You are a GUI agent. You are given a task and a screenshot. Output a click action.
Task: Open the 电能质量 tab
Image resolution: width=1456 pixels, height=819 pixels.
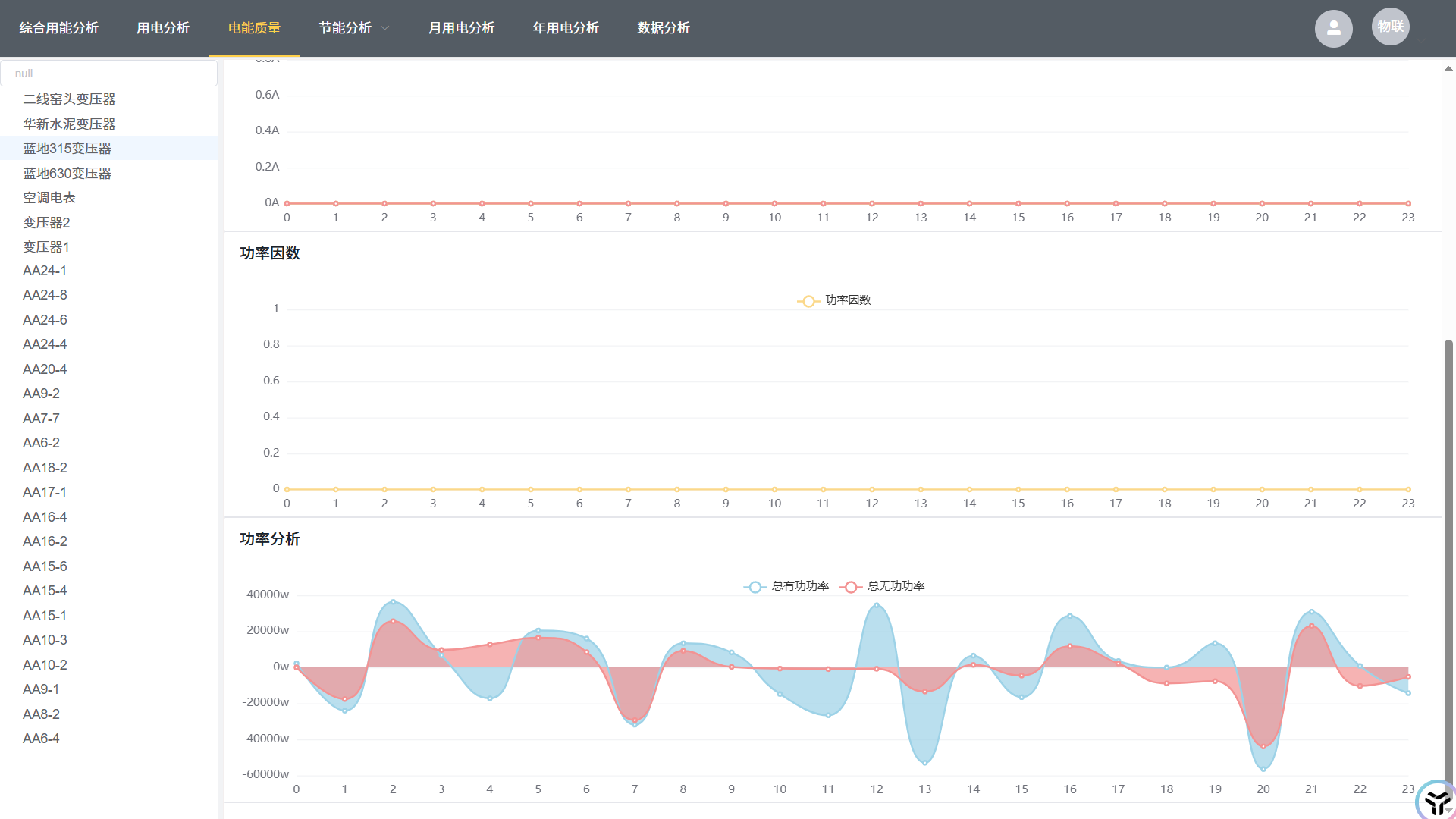click(254, 28)
